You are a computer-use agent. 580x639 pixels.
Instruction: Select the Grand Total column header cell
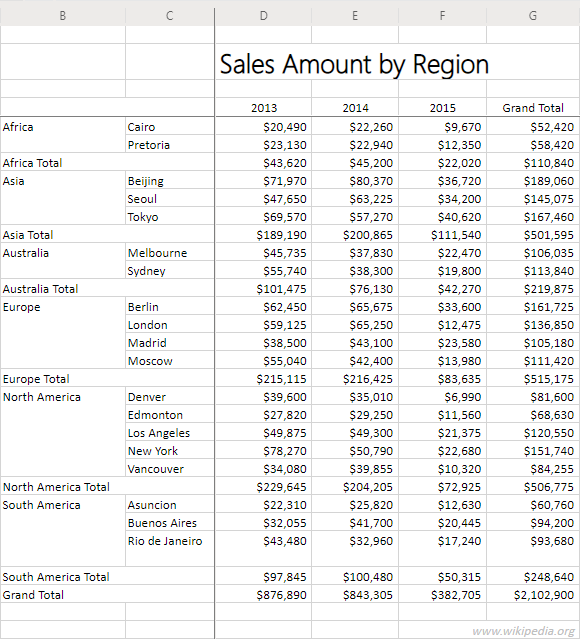tap(533, 108)
